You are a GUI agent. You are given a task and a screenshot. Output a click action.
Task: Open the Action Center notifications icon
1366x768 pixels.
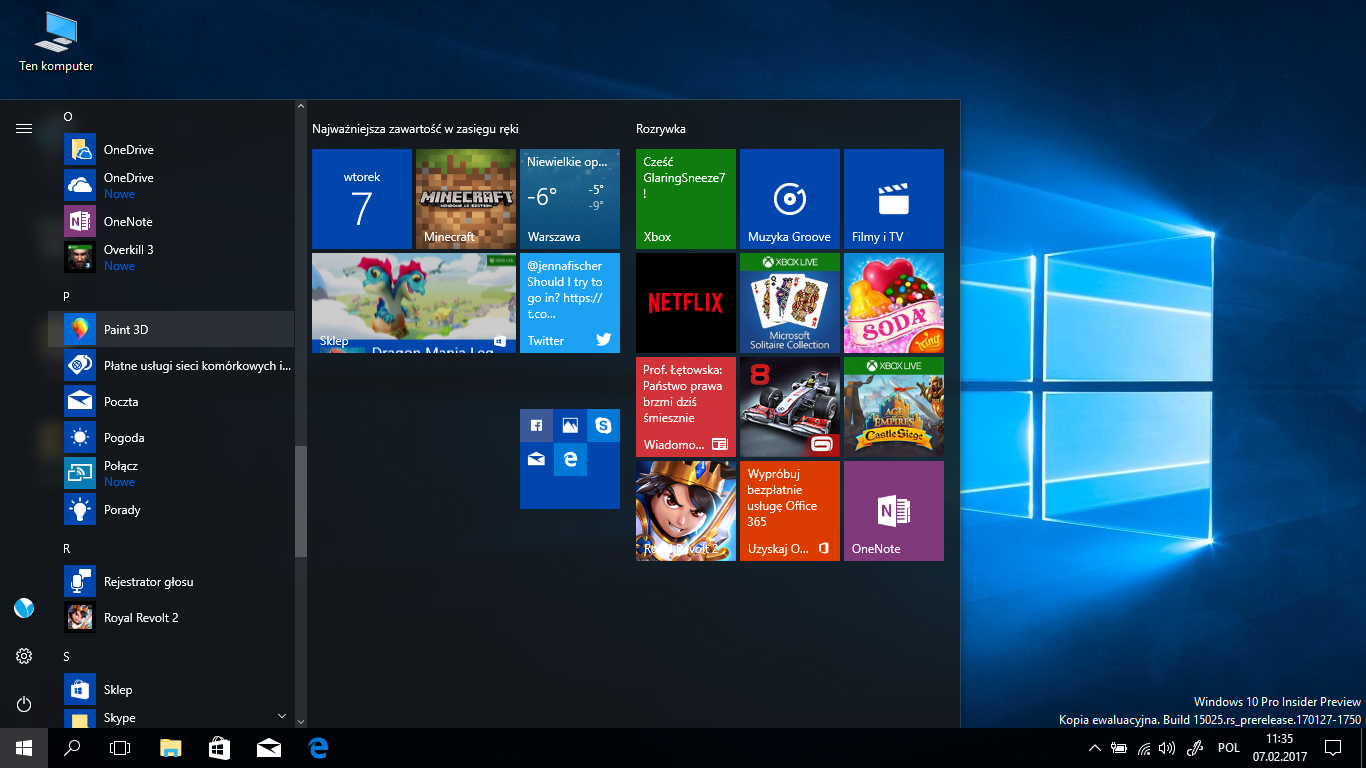coord(1332,748)
